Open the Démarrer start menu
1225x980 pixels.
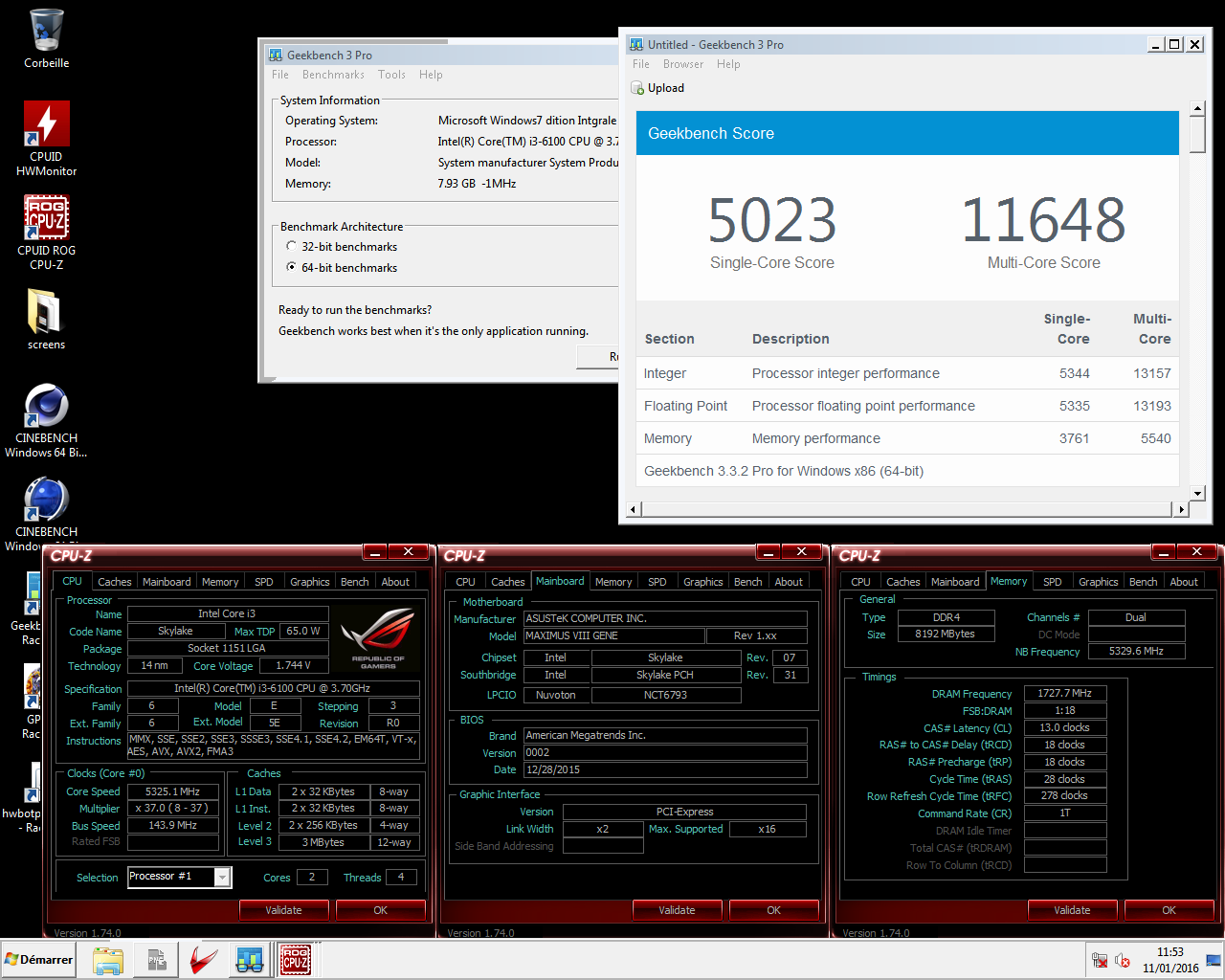[38, 960]
